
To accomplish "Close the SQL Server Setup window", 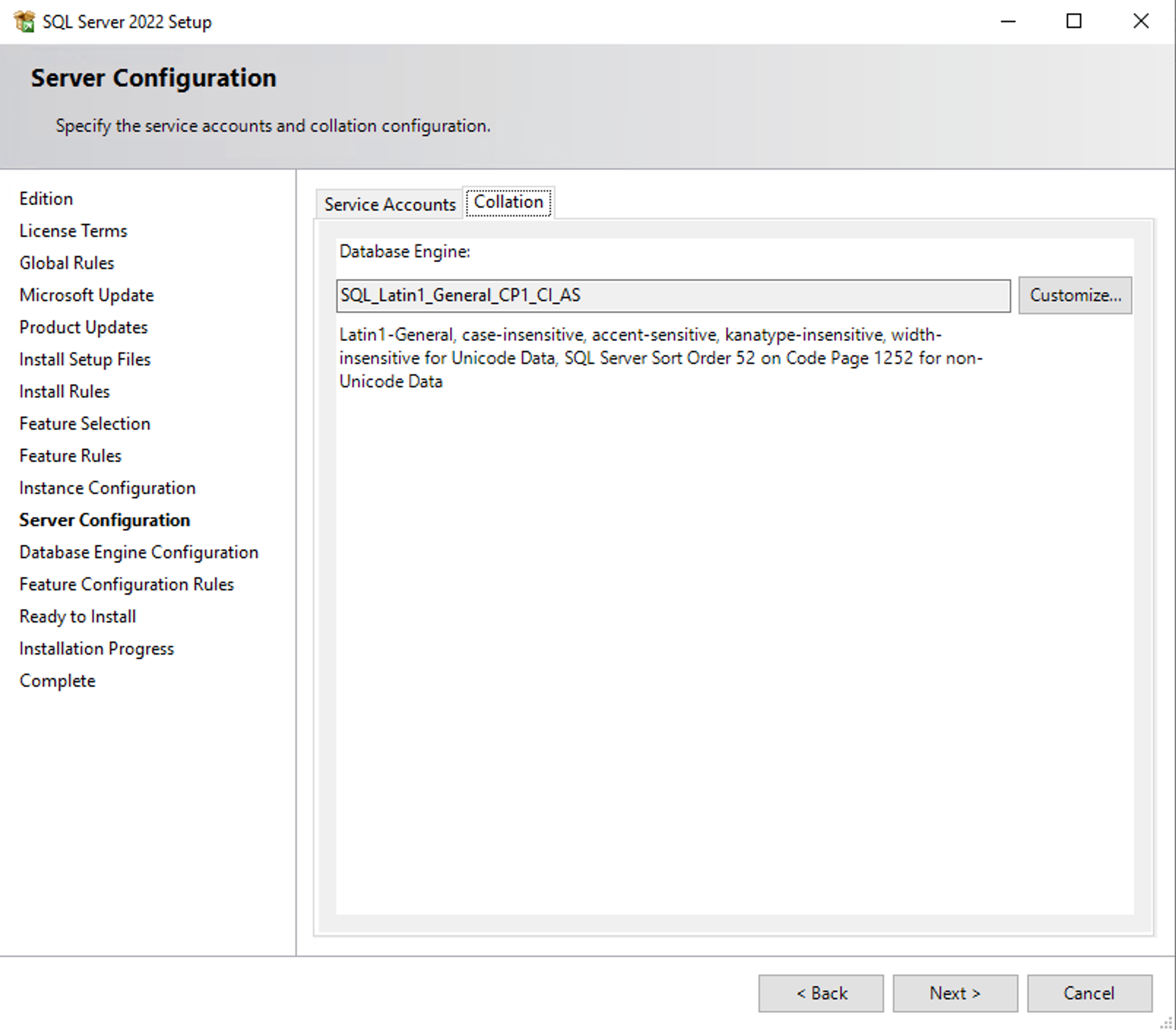I will [x=1140, y=22].
